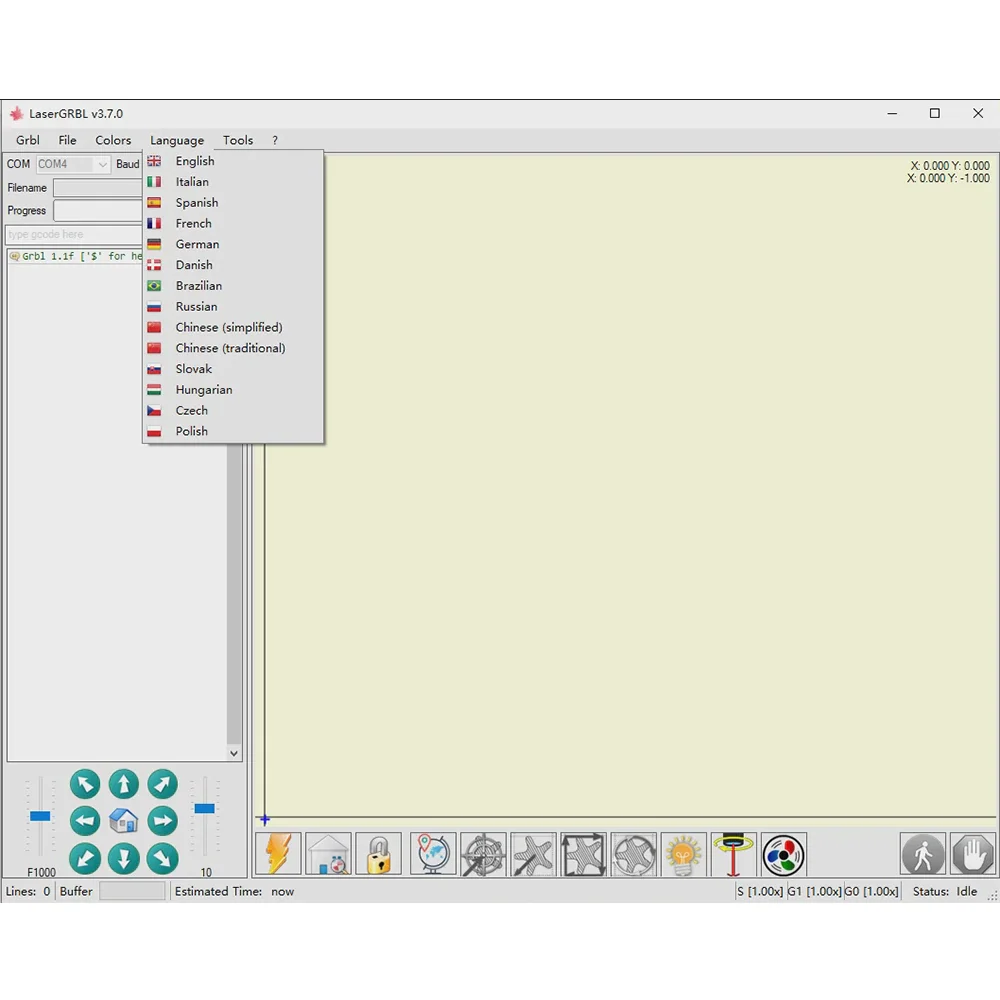Open the Grbl menu

click(28, 140)
